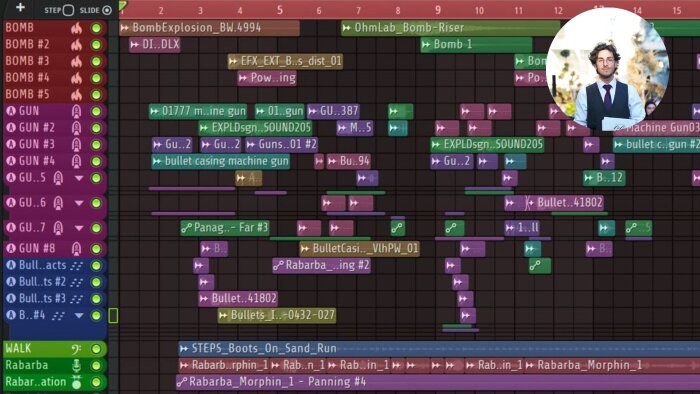Mute the GUN #8 track with its green button
This screenshot has height=394, width=700.
tap(96, 249)
